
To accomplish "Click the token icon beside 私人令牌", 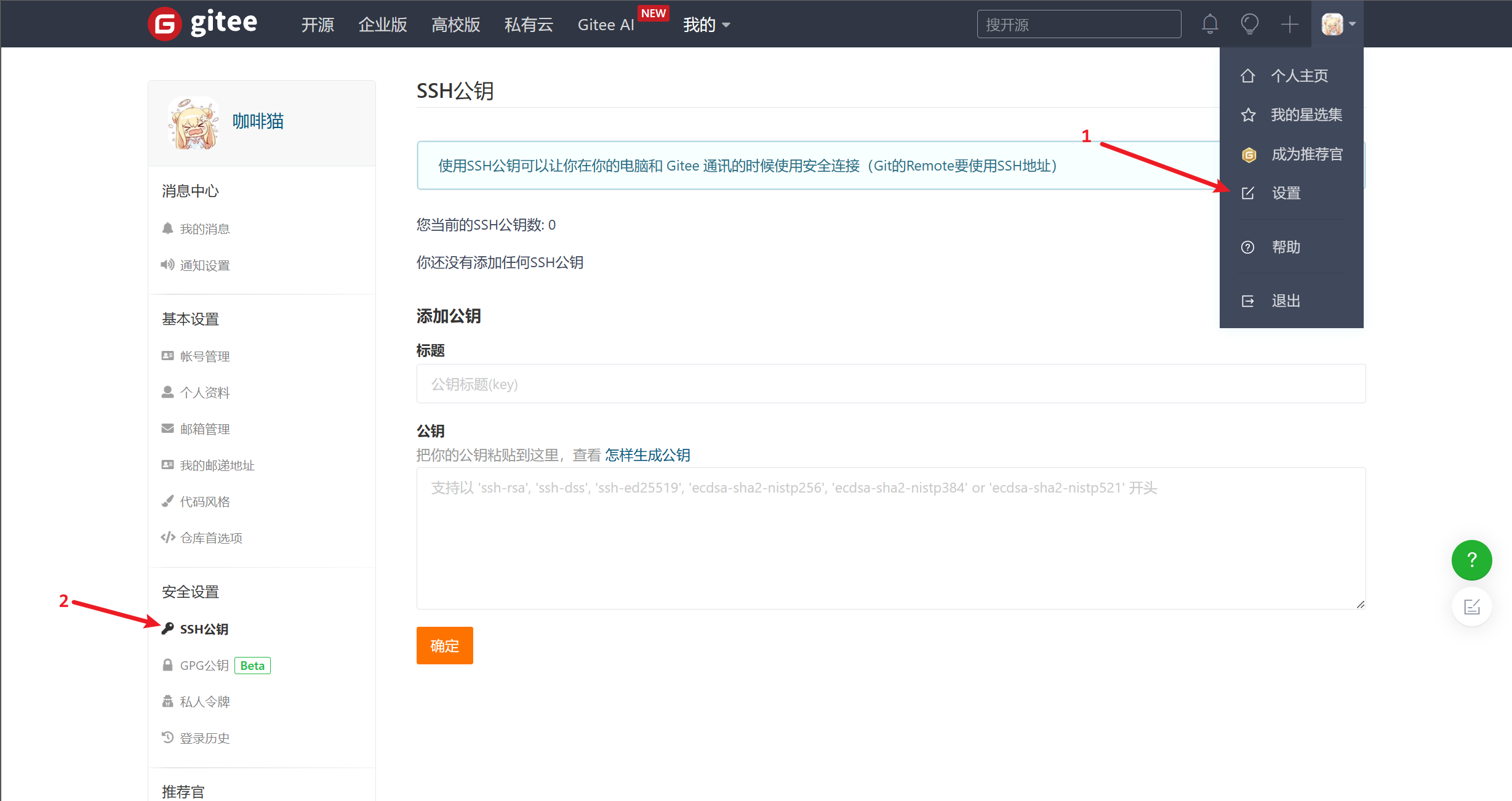I will tap(167, 701).
